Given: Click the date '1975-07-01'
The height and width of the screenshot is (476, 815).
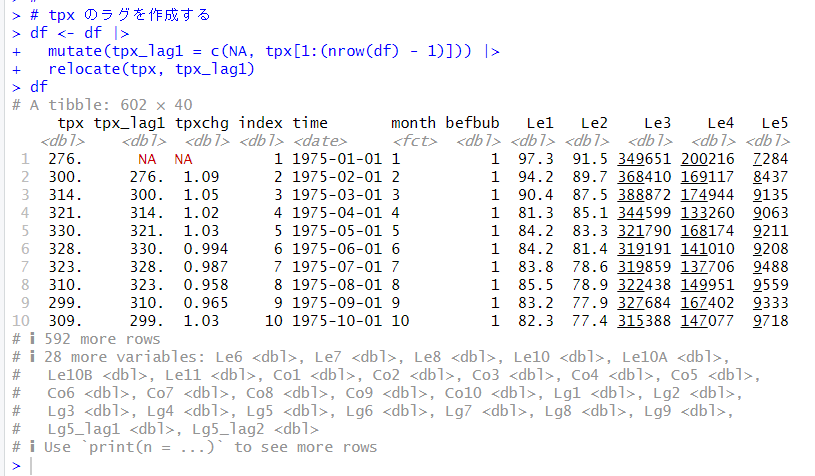Looking at the screenshot, I should tap(337, 267).
